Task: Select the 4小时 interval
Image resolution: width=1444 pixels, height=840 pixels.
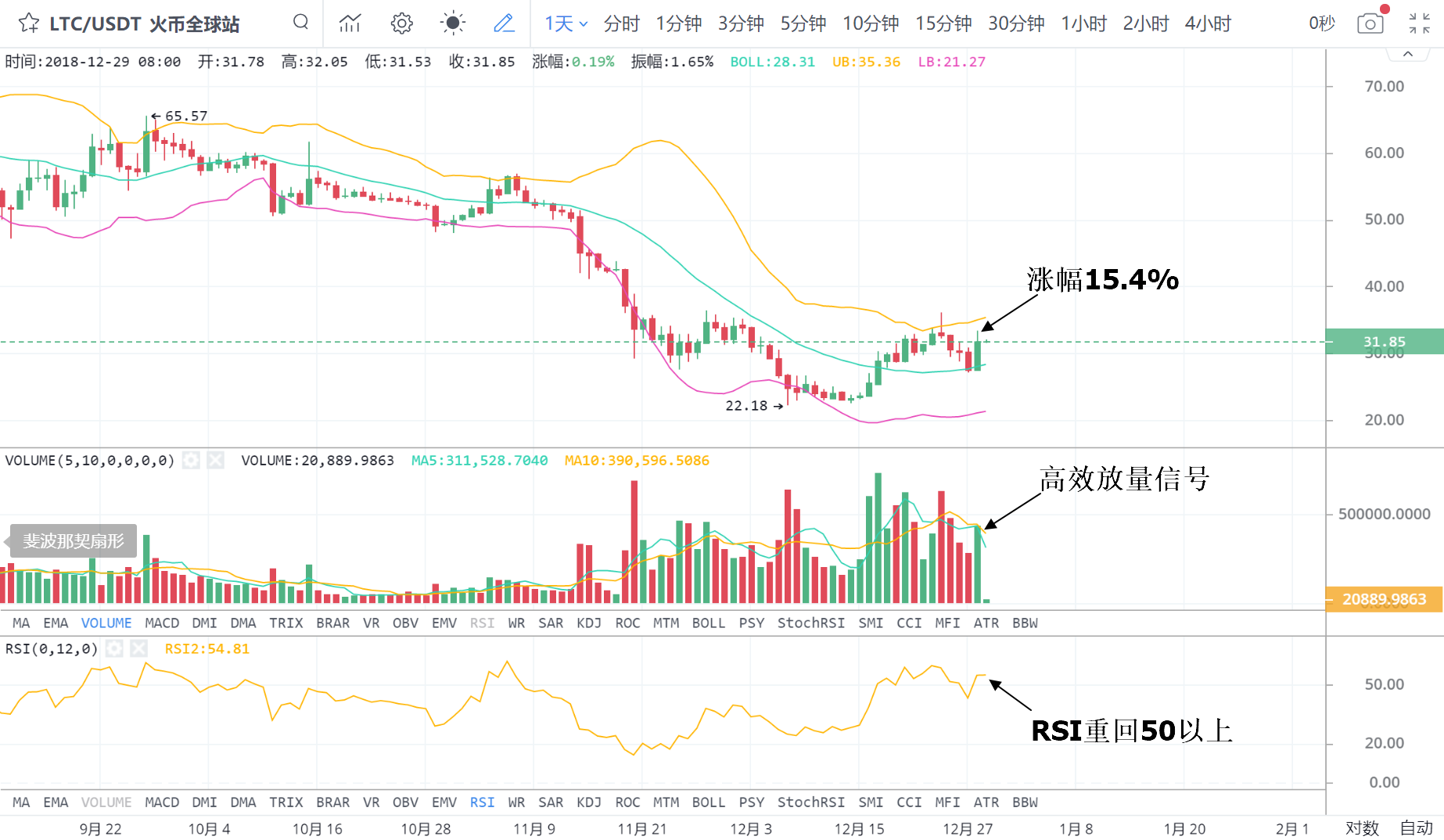Action: tap(1208, 23)
